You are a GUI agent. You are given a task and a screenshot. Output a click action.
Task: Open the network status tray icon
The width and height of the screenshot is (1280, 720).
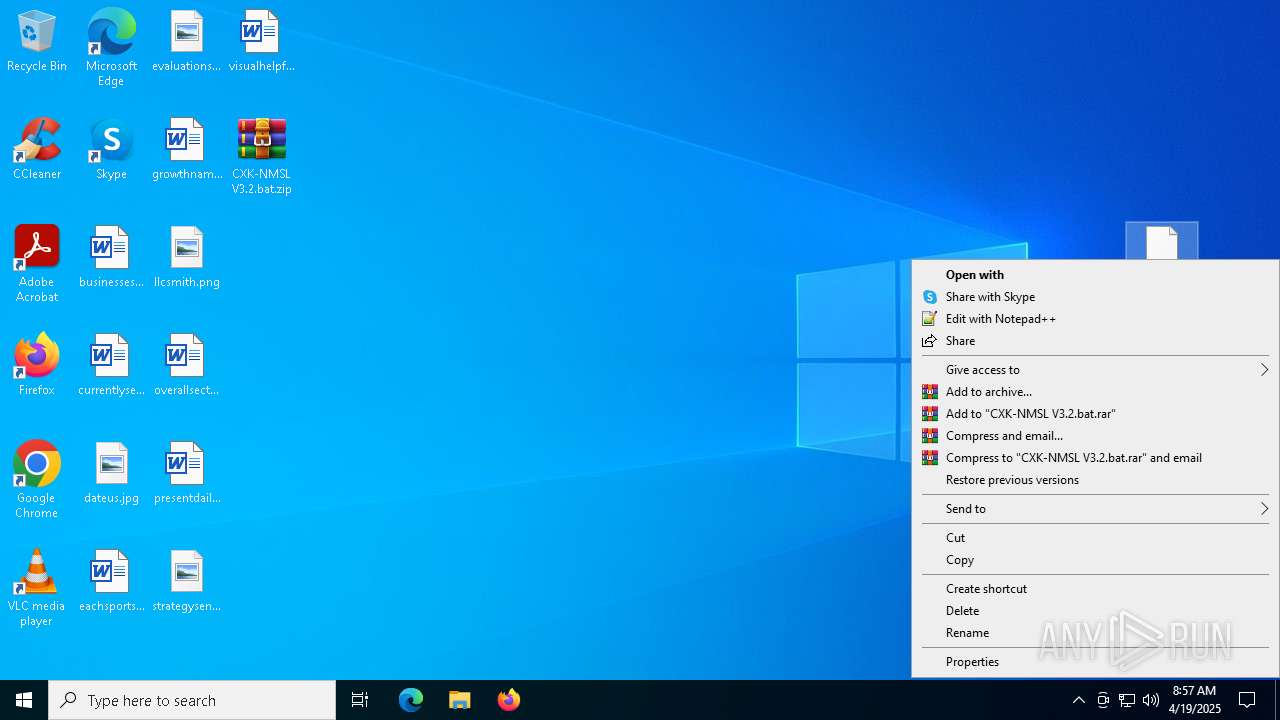(x=1127, y=700)
